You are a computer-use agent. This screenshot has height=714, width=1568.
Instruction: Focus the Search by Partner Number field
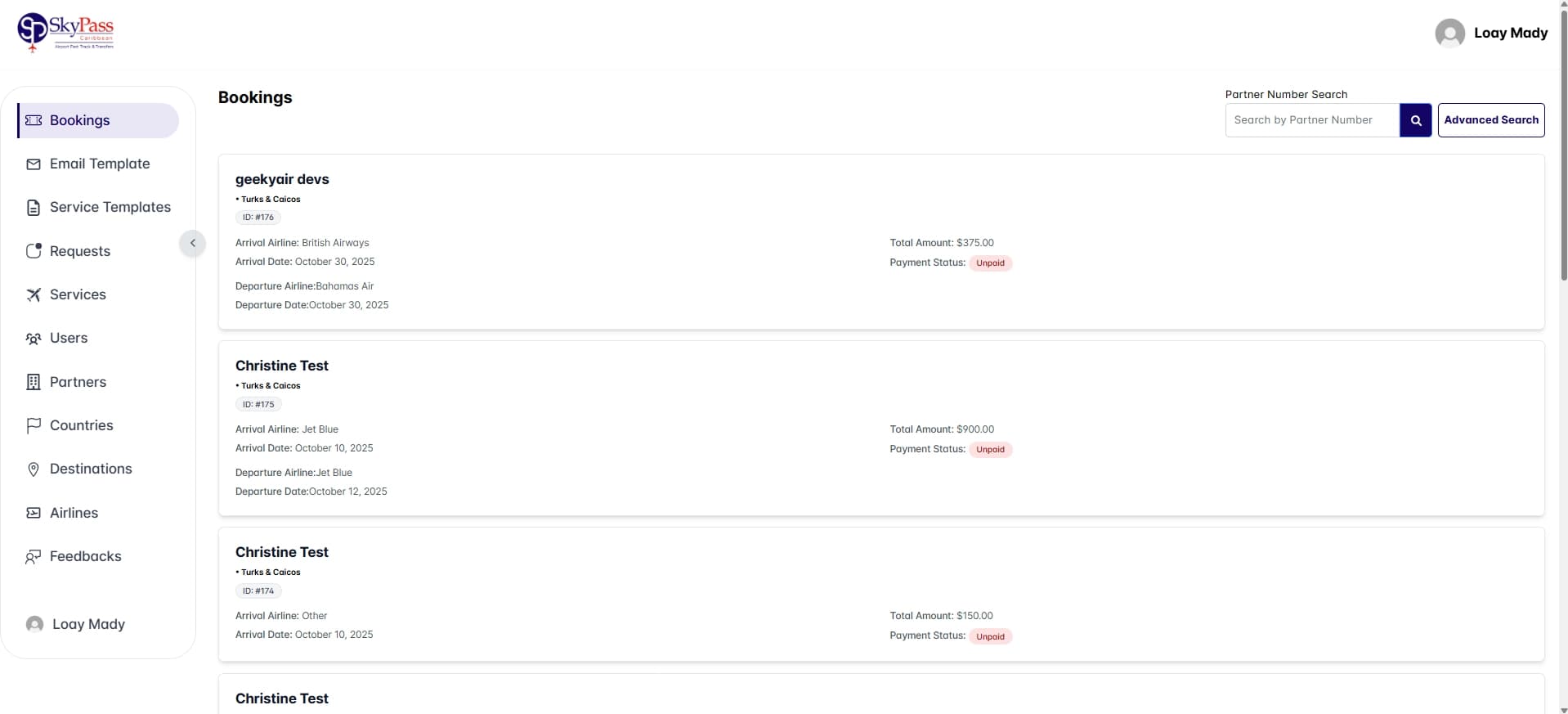pyautogui.click(x=1311, y=120)
